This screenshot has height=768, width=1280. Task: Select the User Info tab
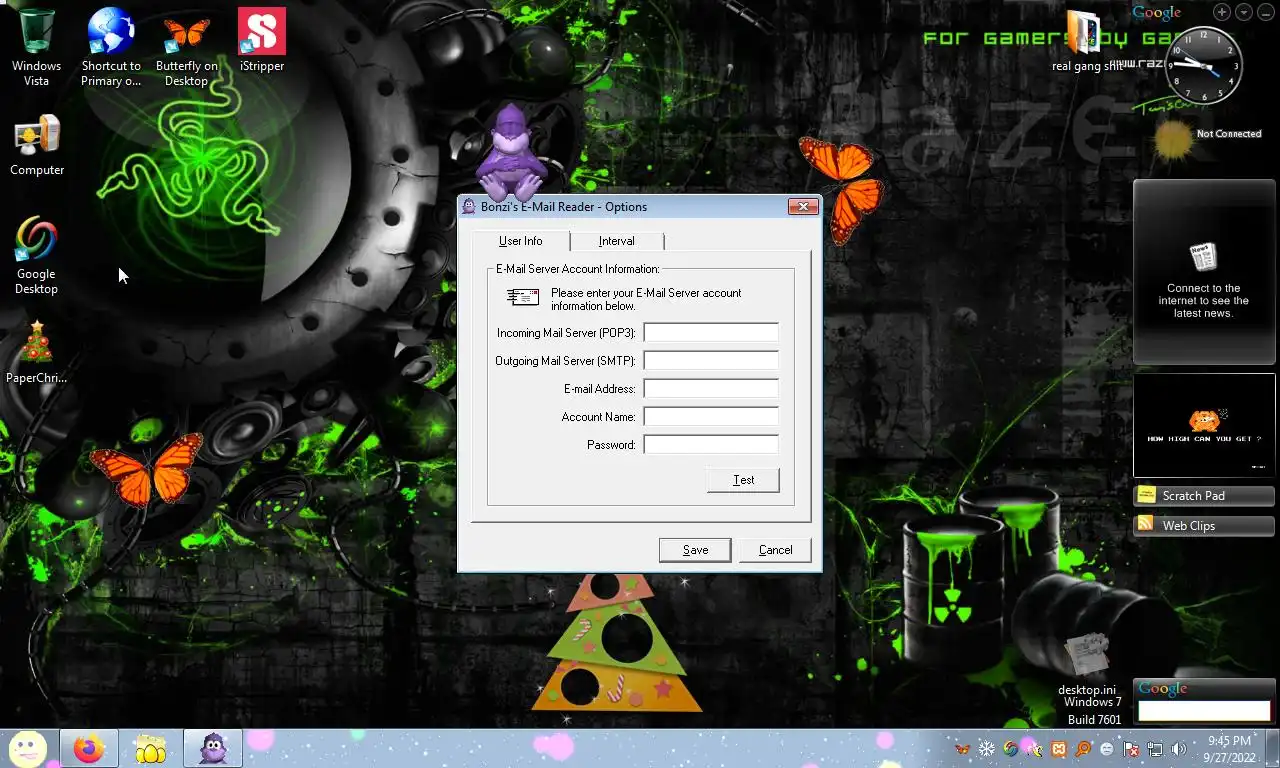tap(520, 241)
